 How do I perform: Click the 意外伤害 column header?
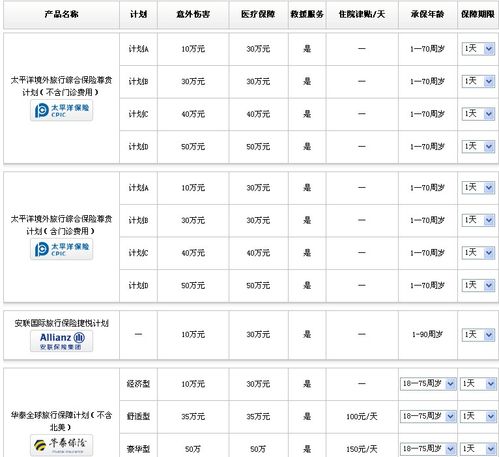coord(193,14)
